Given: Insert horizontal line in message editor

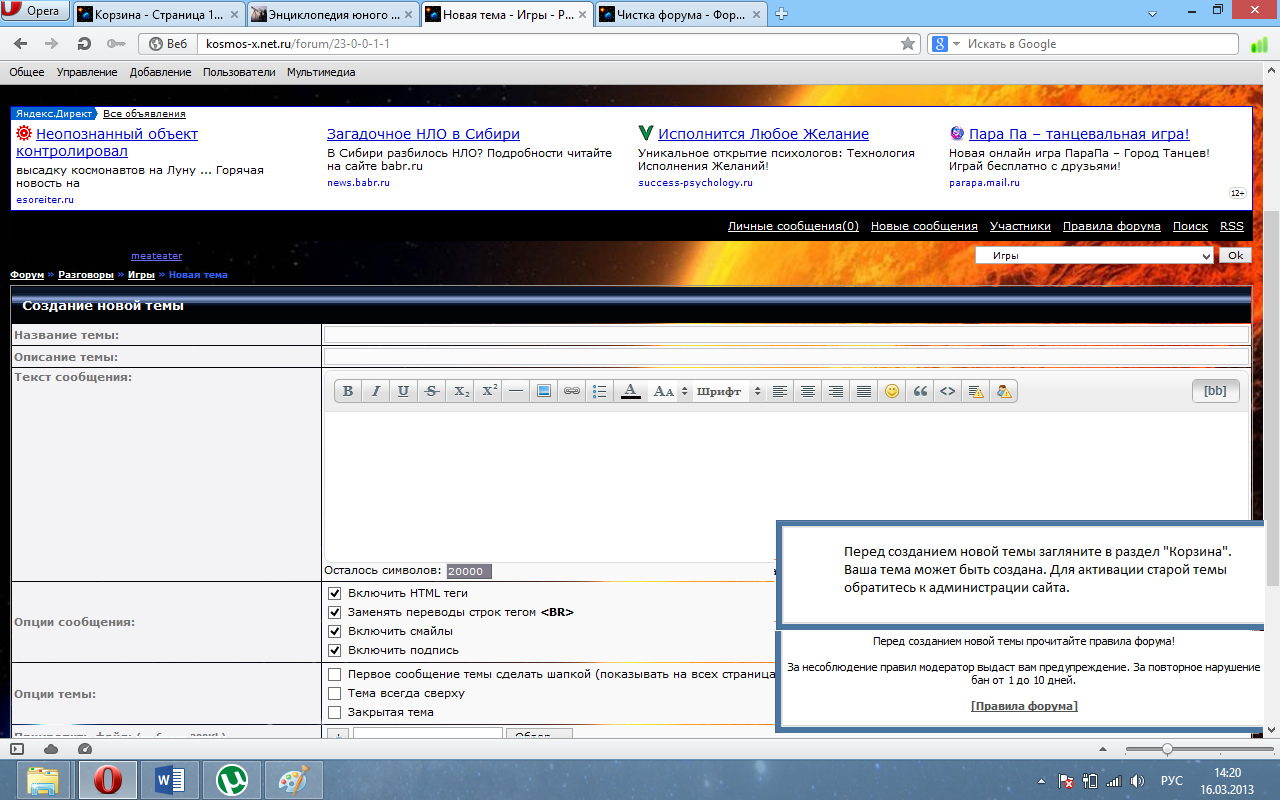Looking at the screenshot, I should coord(516,391).
